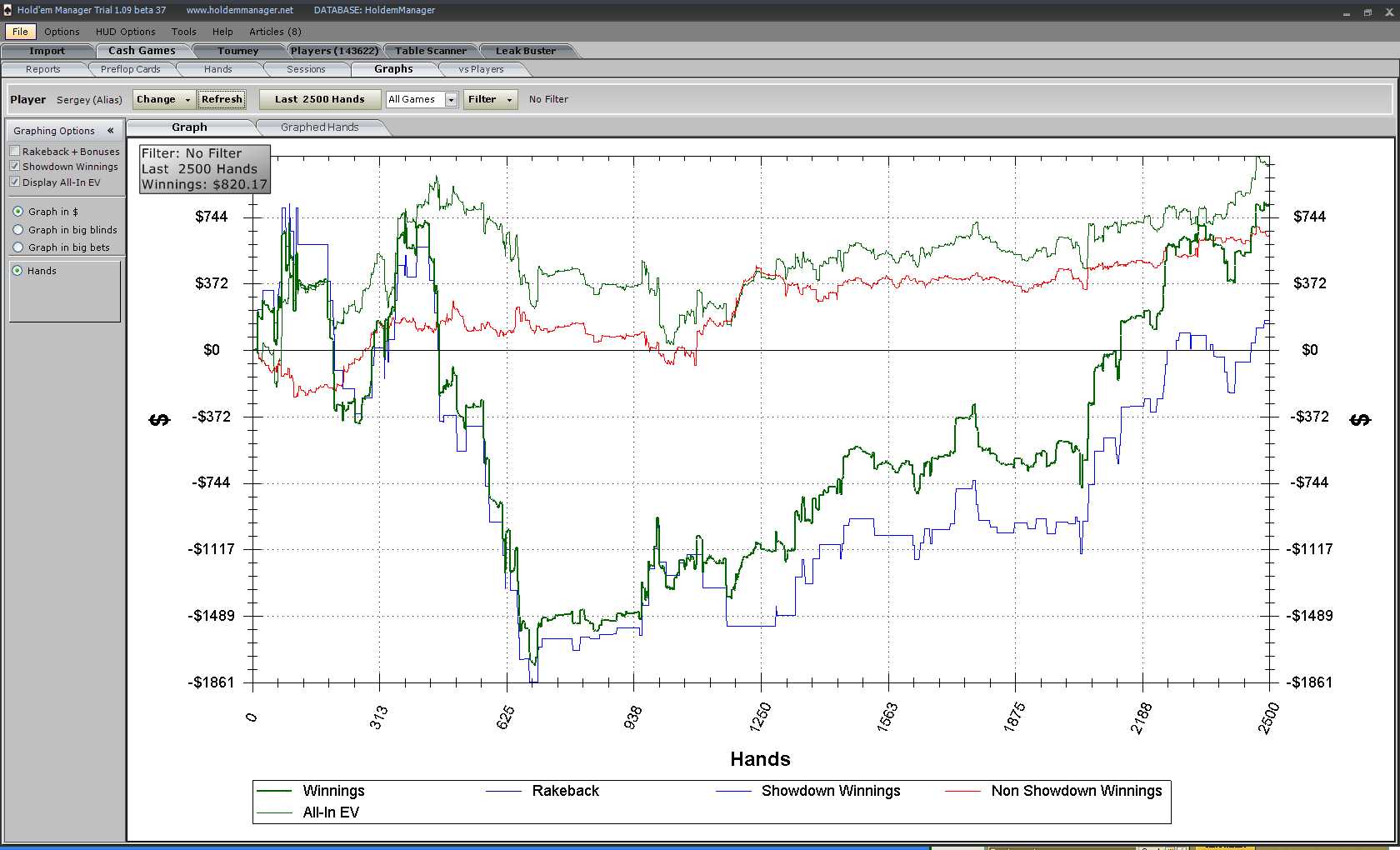The height and width of the screenshot is (850, 1400).
Task: Select Graph in big bets option
Action: 18,247
